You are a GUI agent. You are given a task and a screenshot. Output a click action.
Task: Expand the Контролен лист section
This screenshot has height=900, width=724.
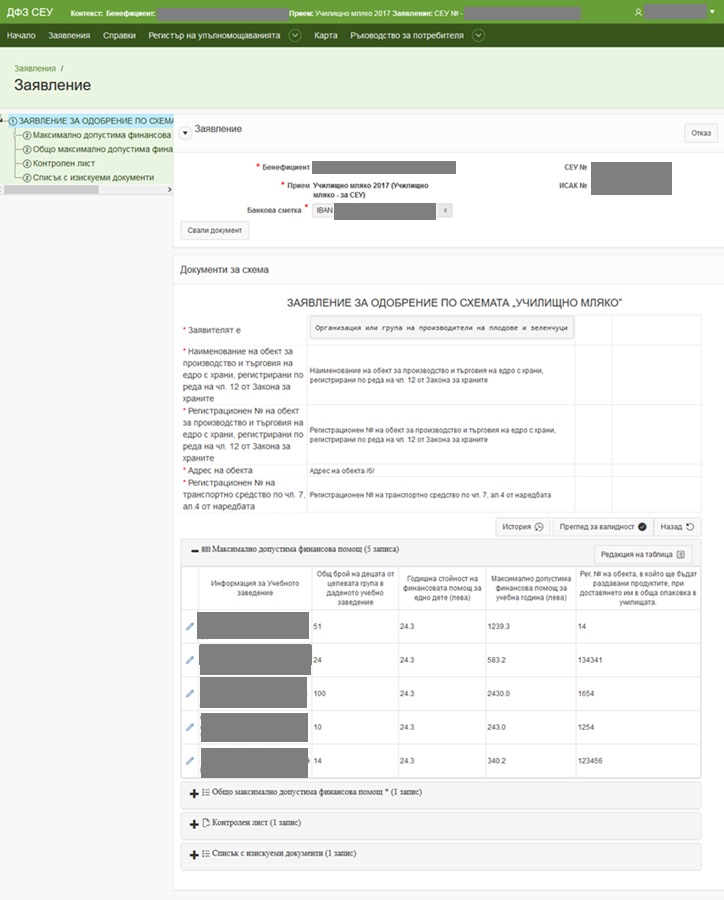[194, 824]
